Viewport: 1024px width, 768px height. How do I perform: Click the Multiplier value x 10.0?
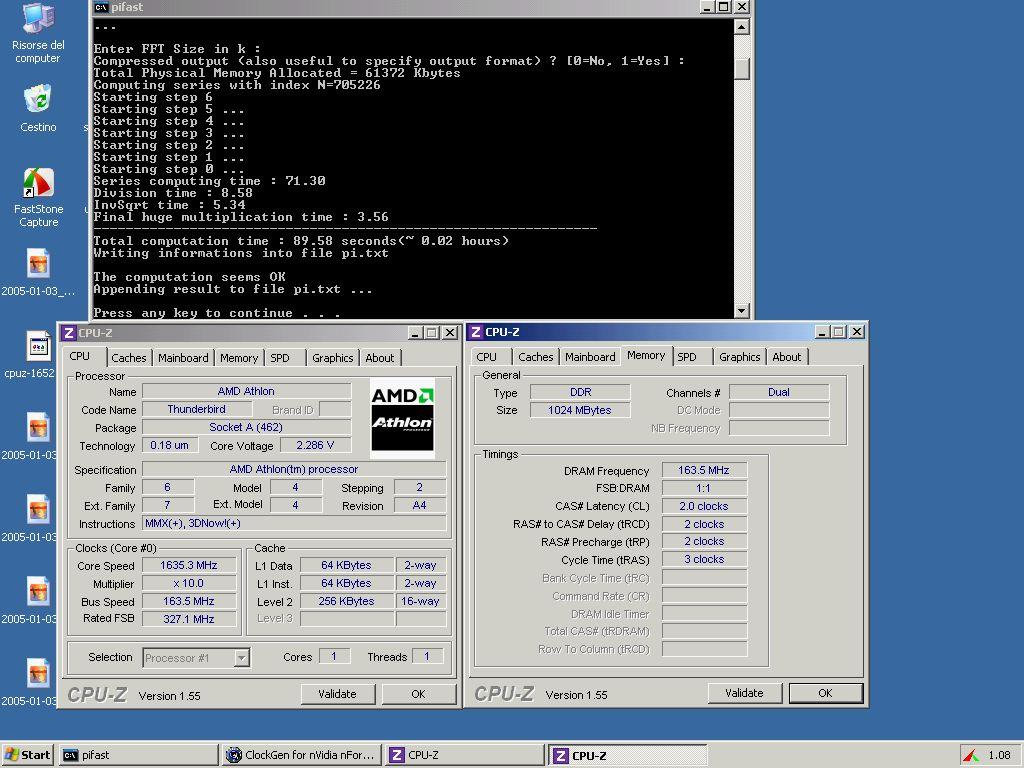189,583
